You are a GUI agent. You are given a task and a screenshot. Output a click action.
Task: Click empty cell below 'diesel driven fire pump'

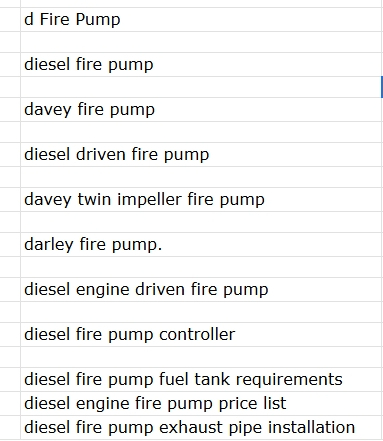pyautogui.click(x=201, y=177)
